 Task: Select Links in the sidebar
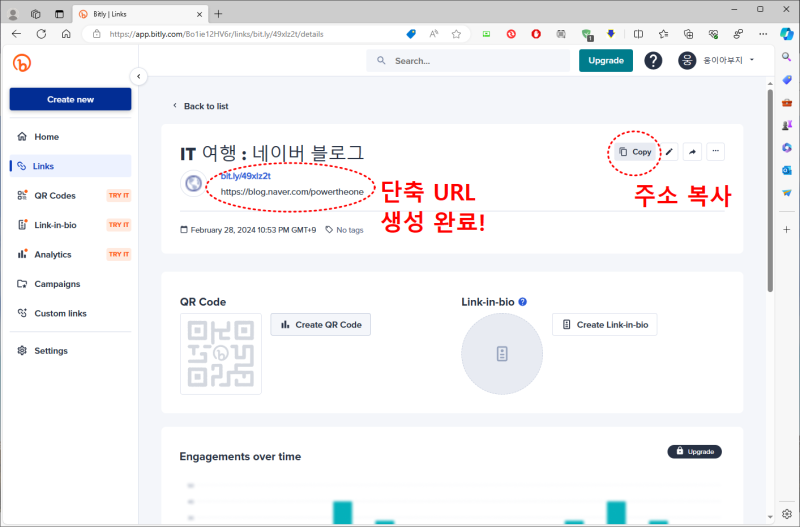click(70, 166)
